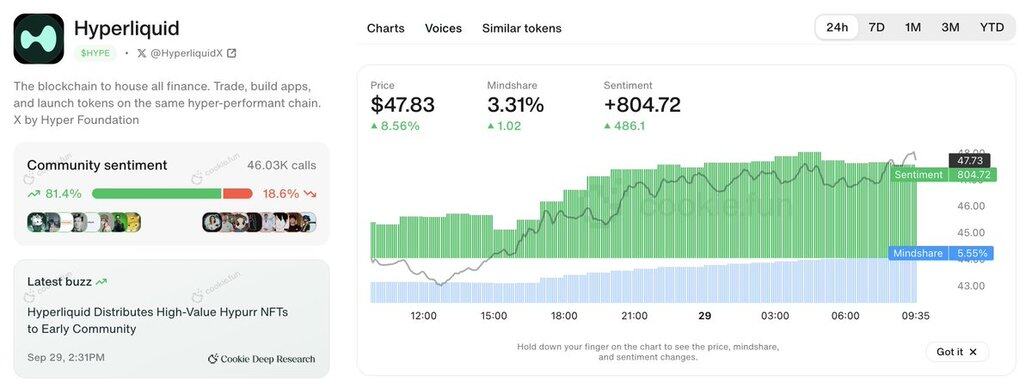The image size is (1032, 388).
Task: Switch chart range to 1M
Action: 913,28
